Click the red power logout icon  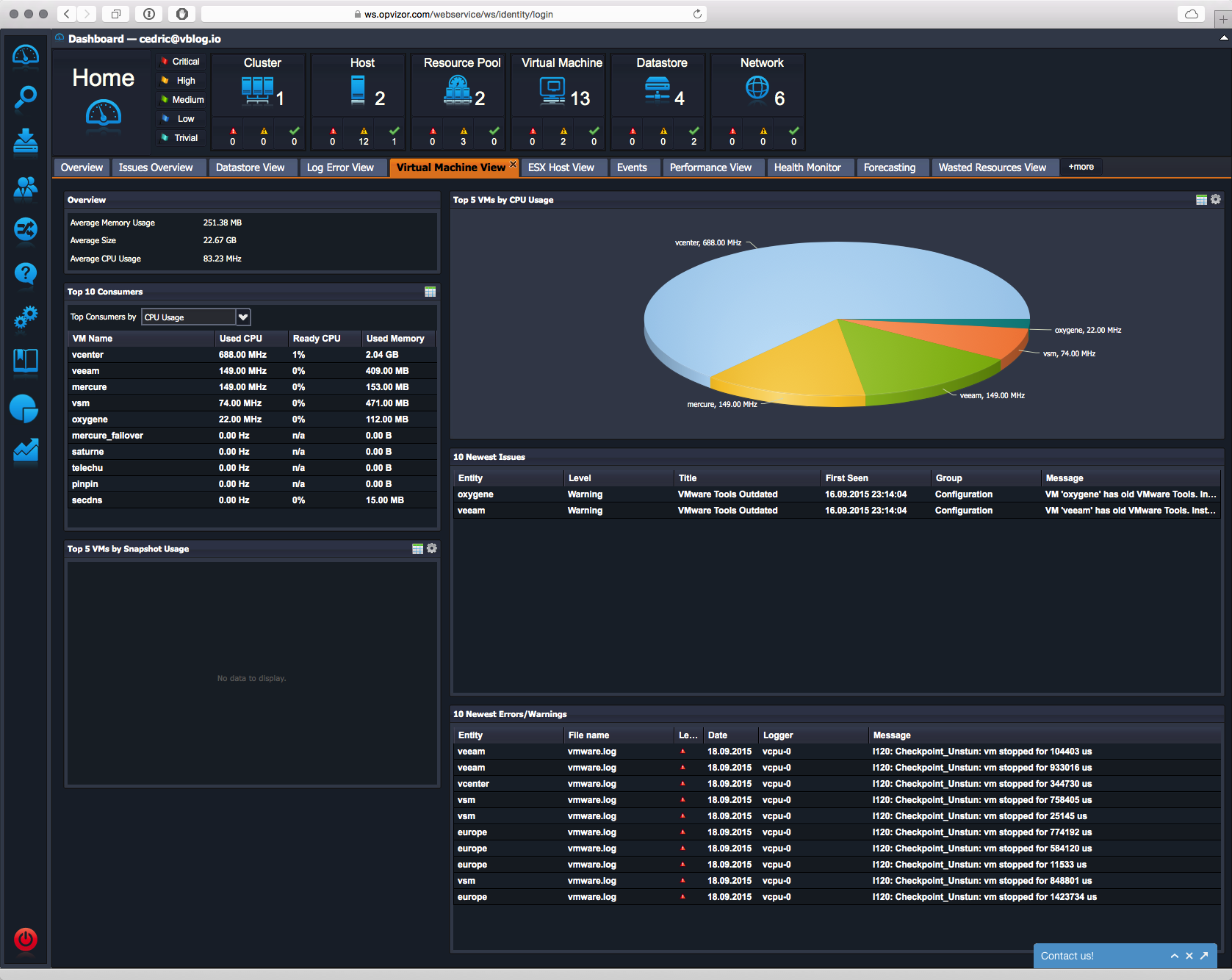pos(26,939)
